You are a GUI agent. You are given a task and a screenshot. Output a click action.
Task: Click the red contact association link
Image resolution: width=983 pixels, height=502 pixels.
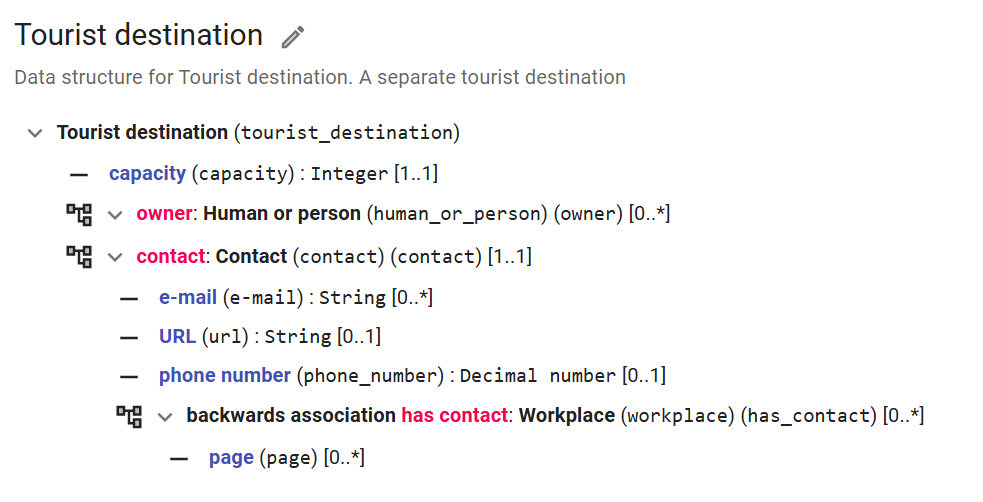coord(171,256)
